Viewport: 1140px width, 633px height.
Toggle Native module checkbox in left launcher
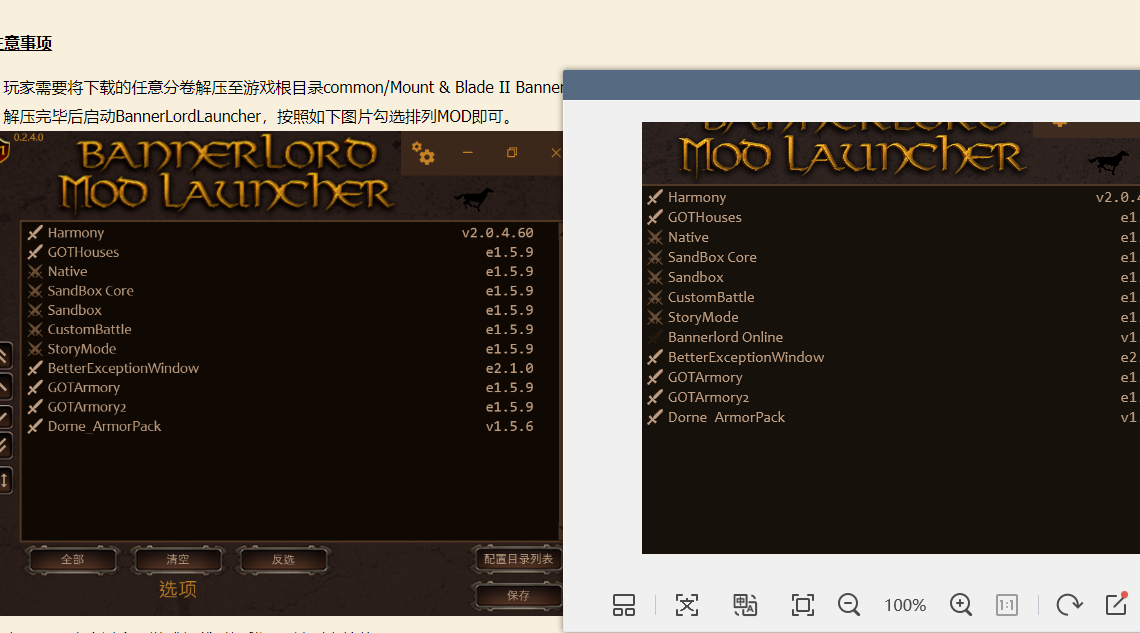coord(35,271)
